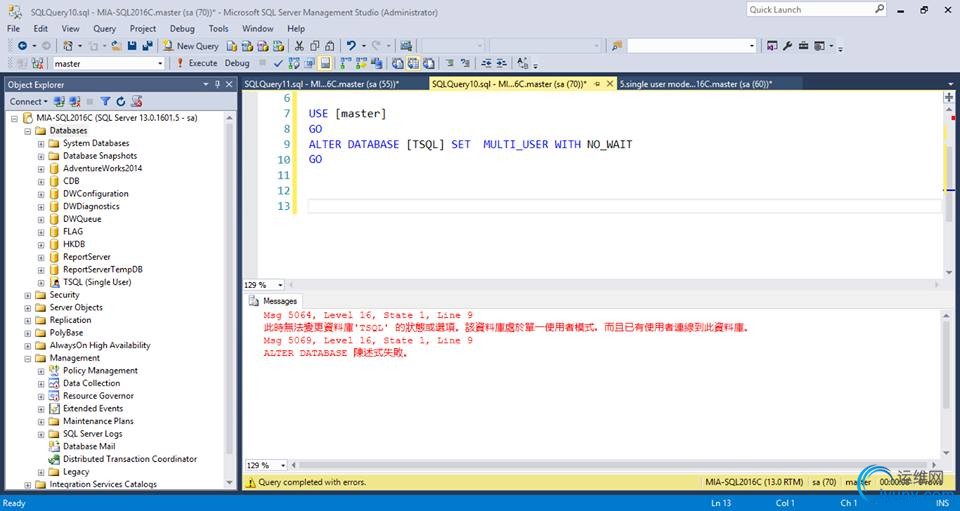Screen dimensions: 960x511
Task: Expand the System Databases node
Action: pyautogui.click(x=41, y=144)
